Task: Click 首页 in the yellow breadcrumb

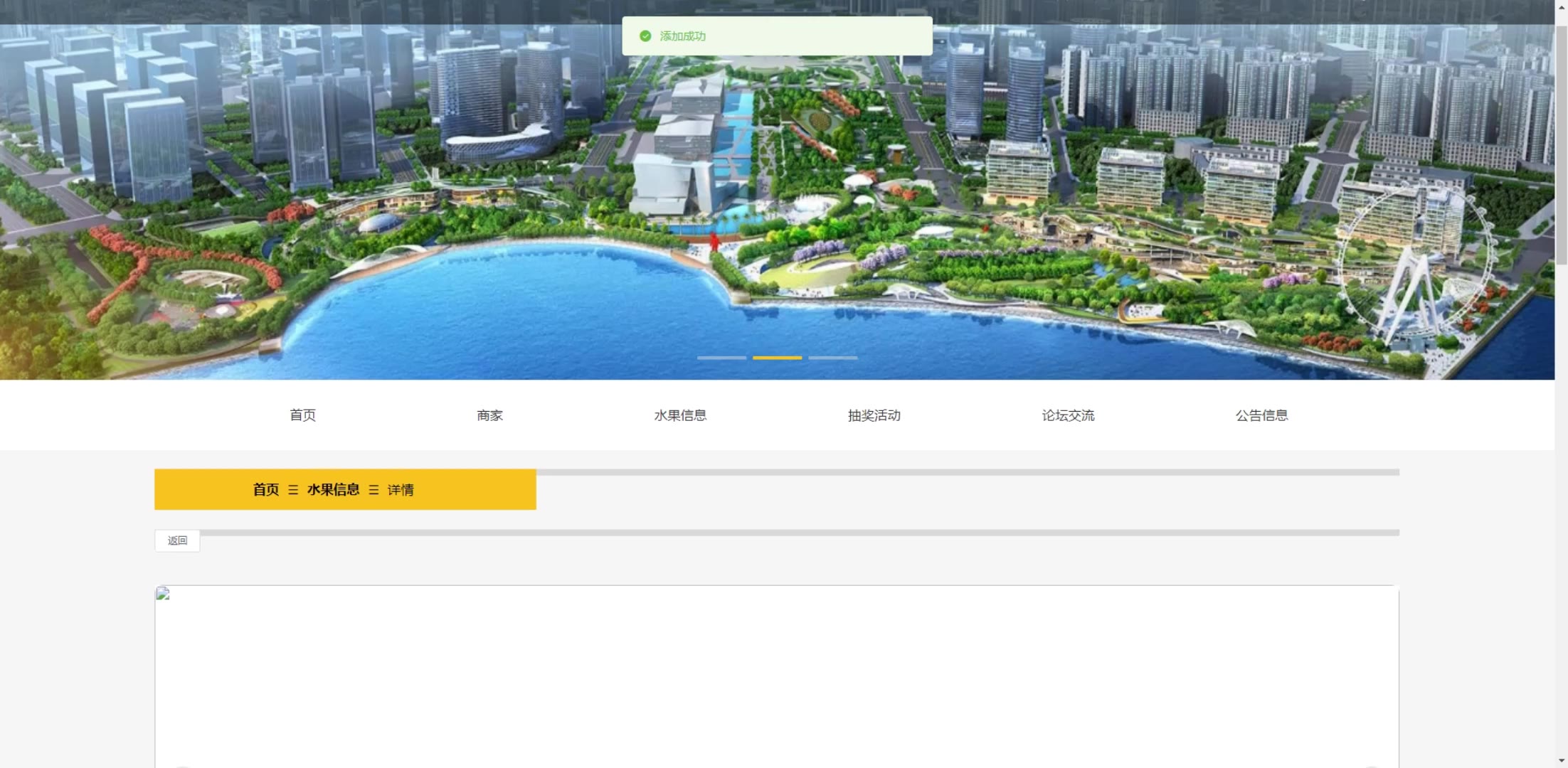Action: [x=266, y=489]
